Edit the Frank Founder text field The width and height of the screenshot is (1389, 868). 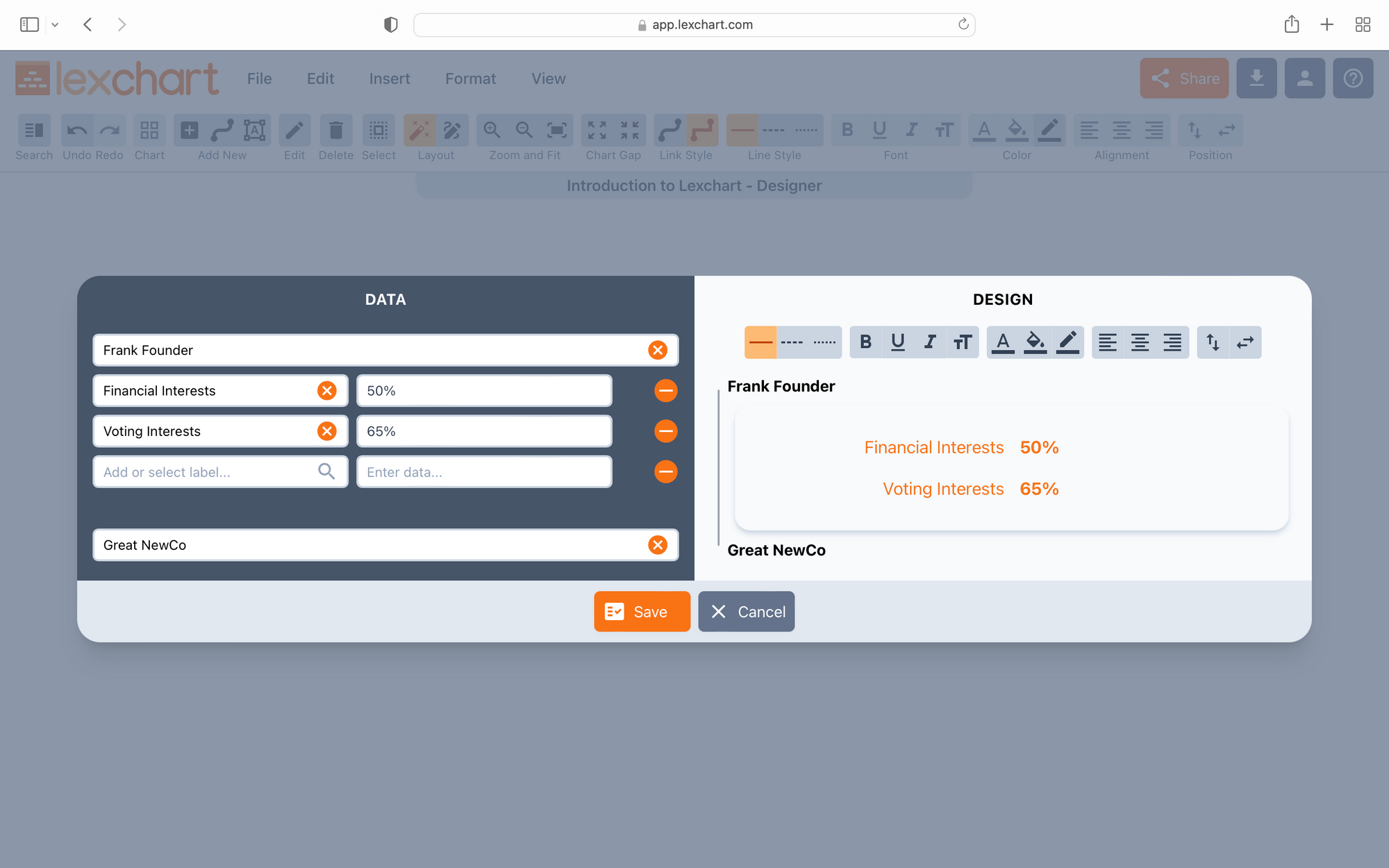coord(385,350)
